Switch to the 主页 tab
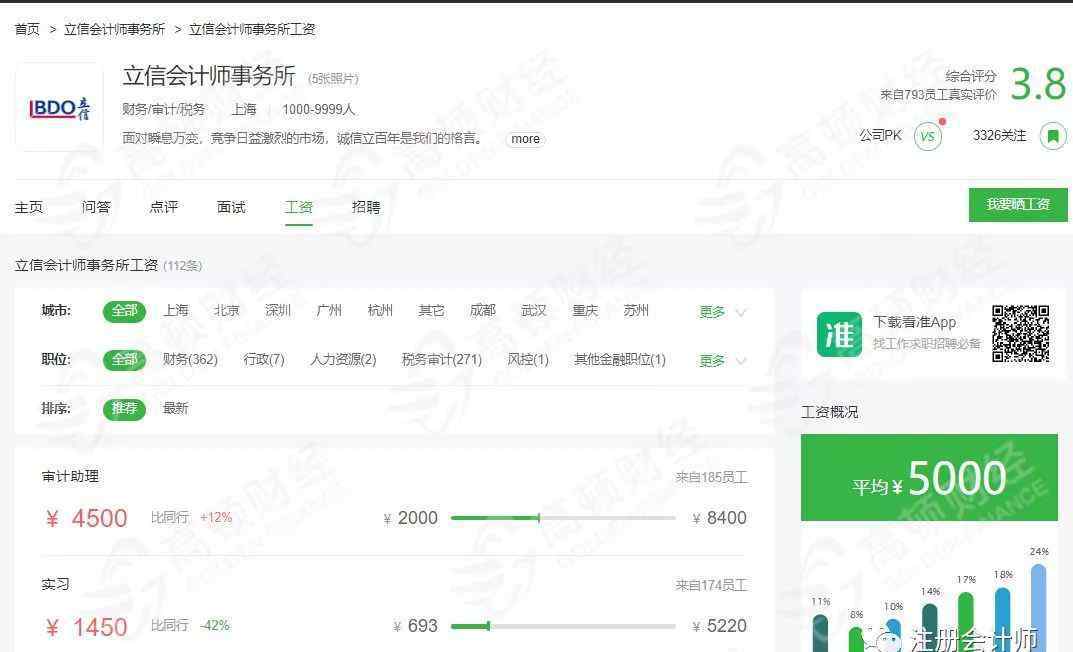Viewport: 1073px width, 652px height. [29, 207]
